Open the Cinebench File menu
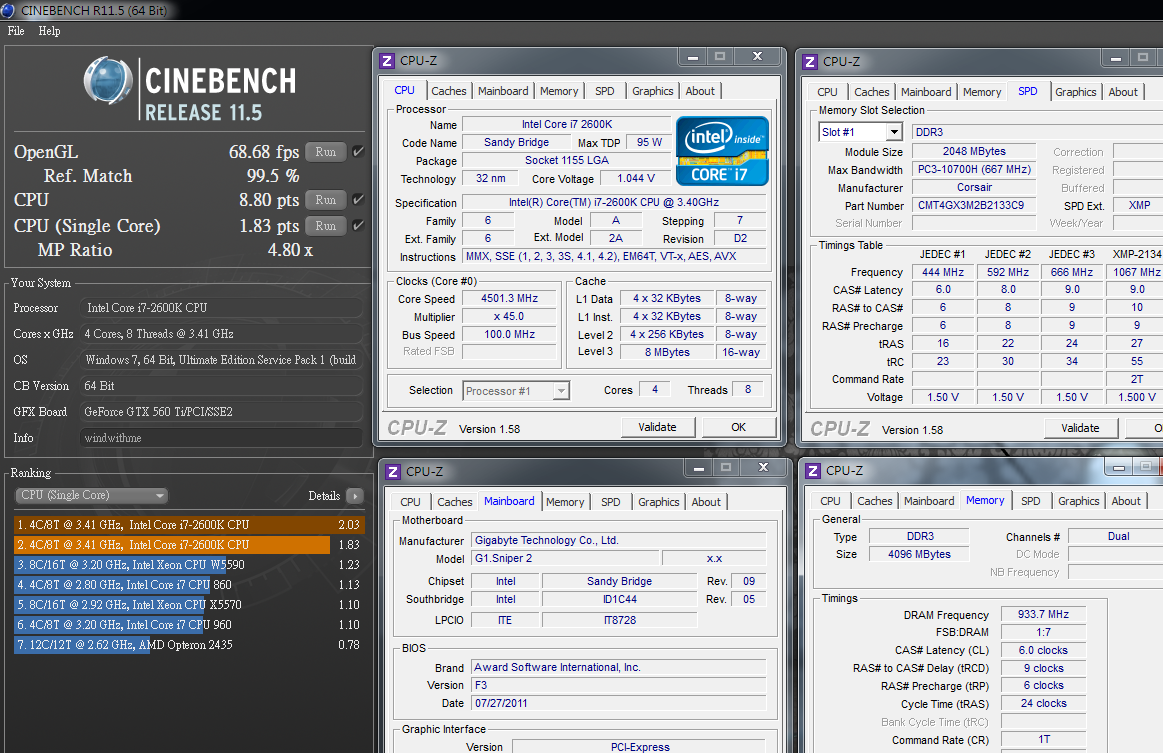Viewport: 1163px width, 753px height. (x=16, y=31)
